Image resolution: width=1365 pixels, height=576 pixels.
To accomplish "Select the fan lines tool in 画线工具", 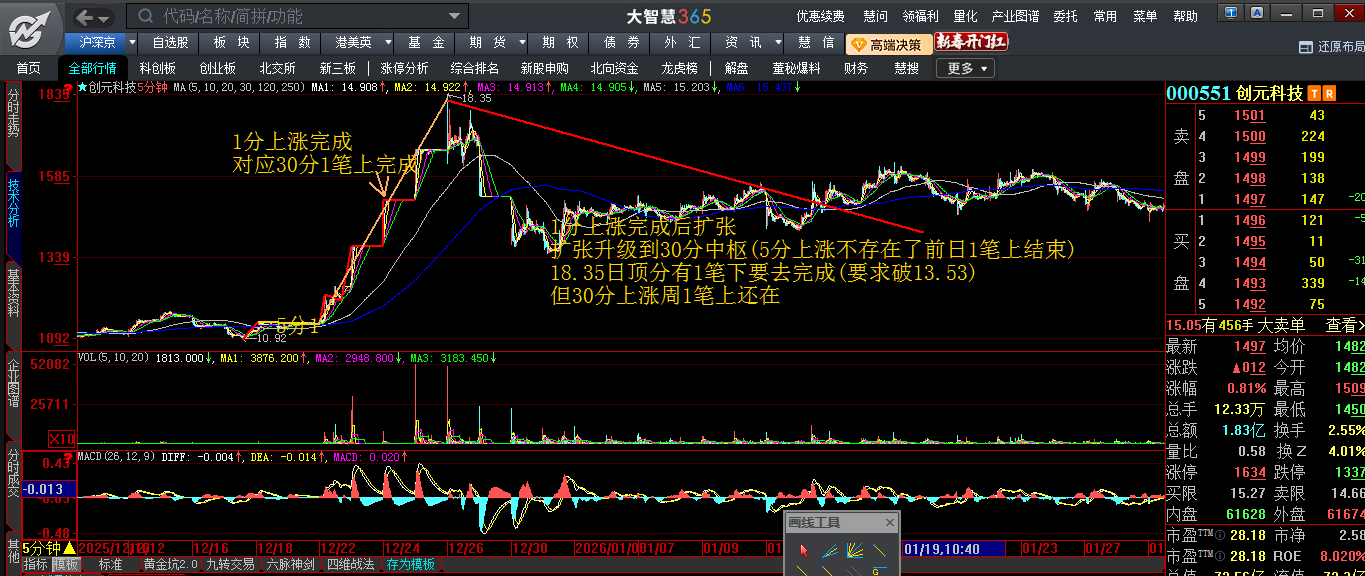I will (854, 551).
